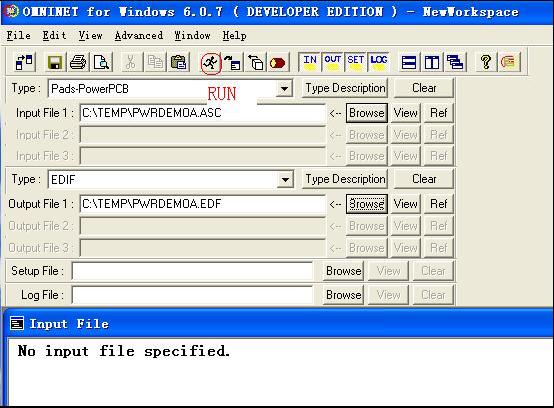Click Type Description for EDIF output
554x408 pixels.
(345, 179)
